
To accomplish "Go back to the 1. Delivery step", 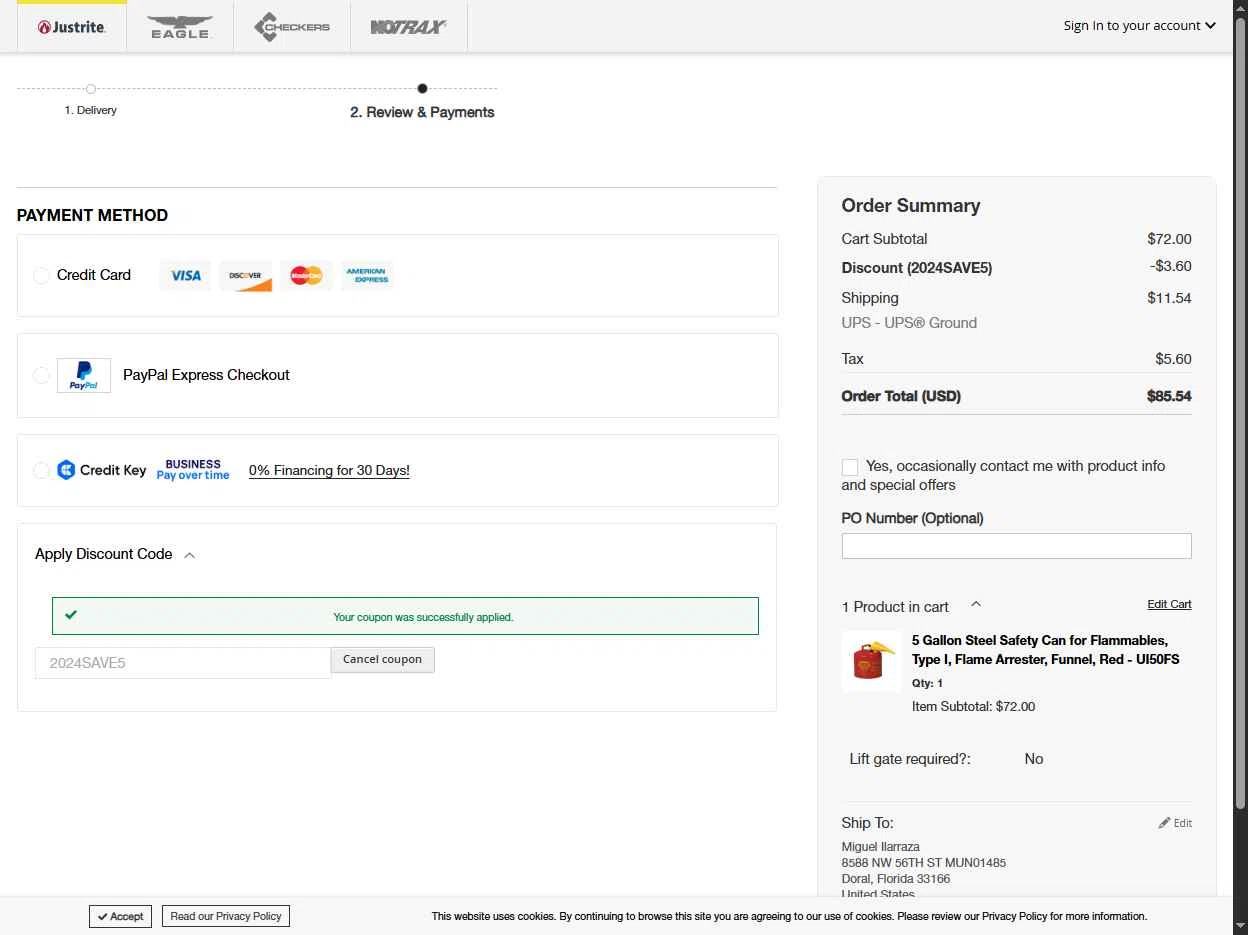I will (90, 110).
